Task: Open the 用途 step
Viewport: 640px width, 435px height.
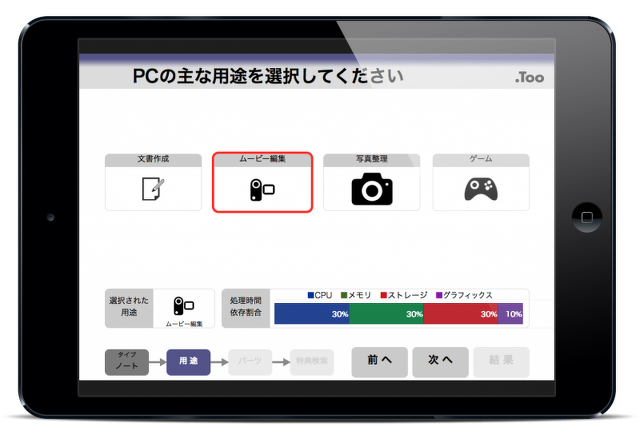Action: tap(188, 361)
